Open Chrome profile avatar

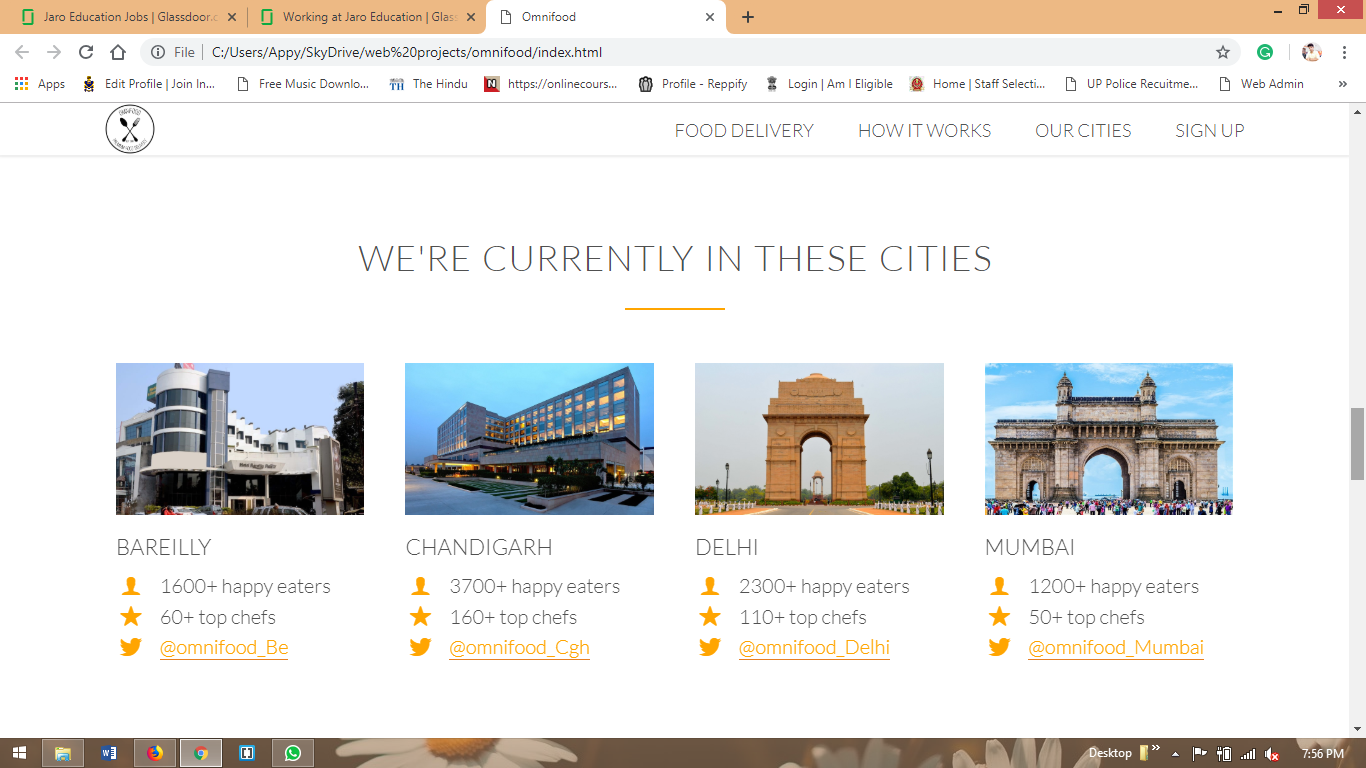[1312, 52]
